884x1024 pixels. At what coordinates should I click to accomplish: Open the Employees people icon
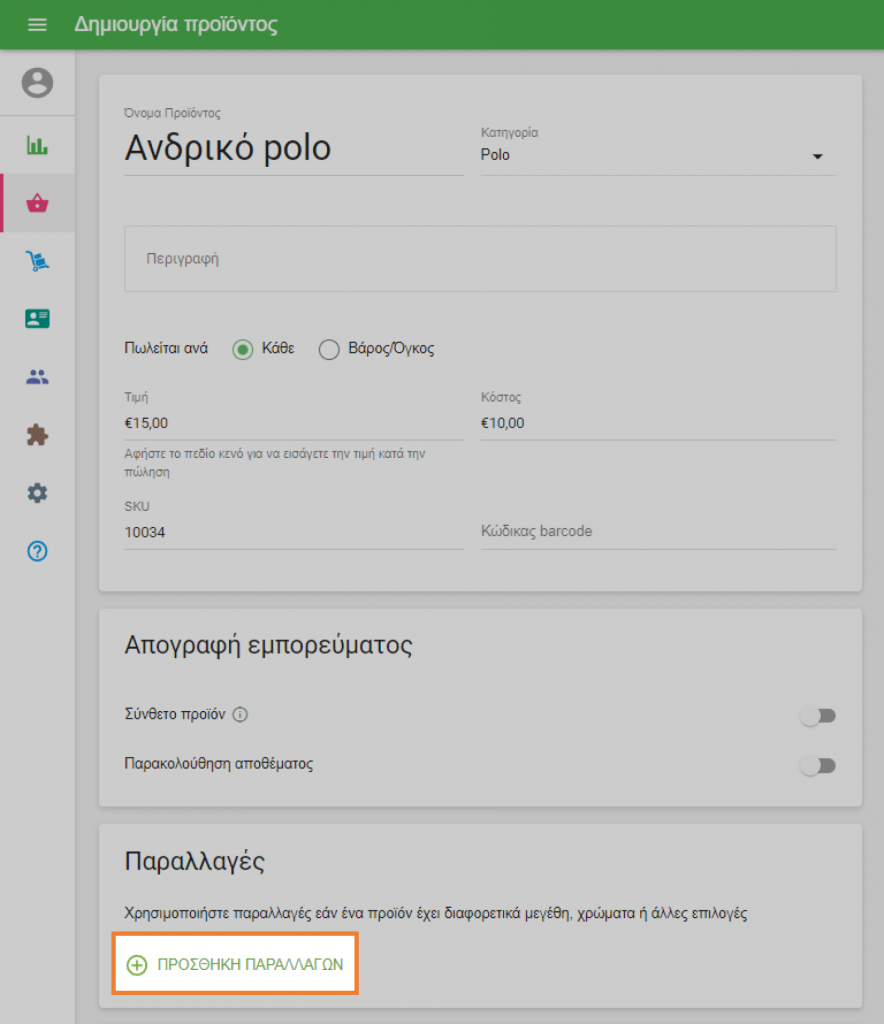37,377
